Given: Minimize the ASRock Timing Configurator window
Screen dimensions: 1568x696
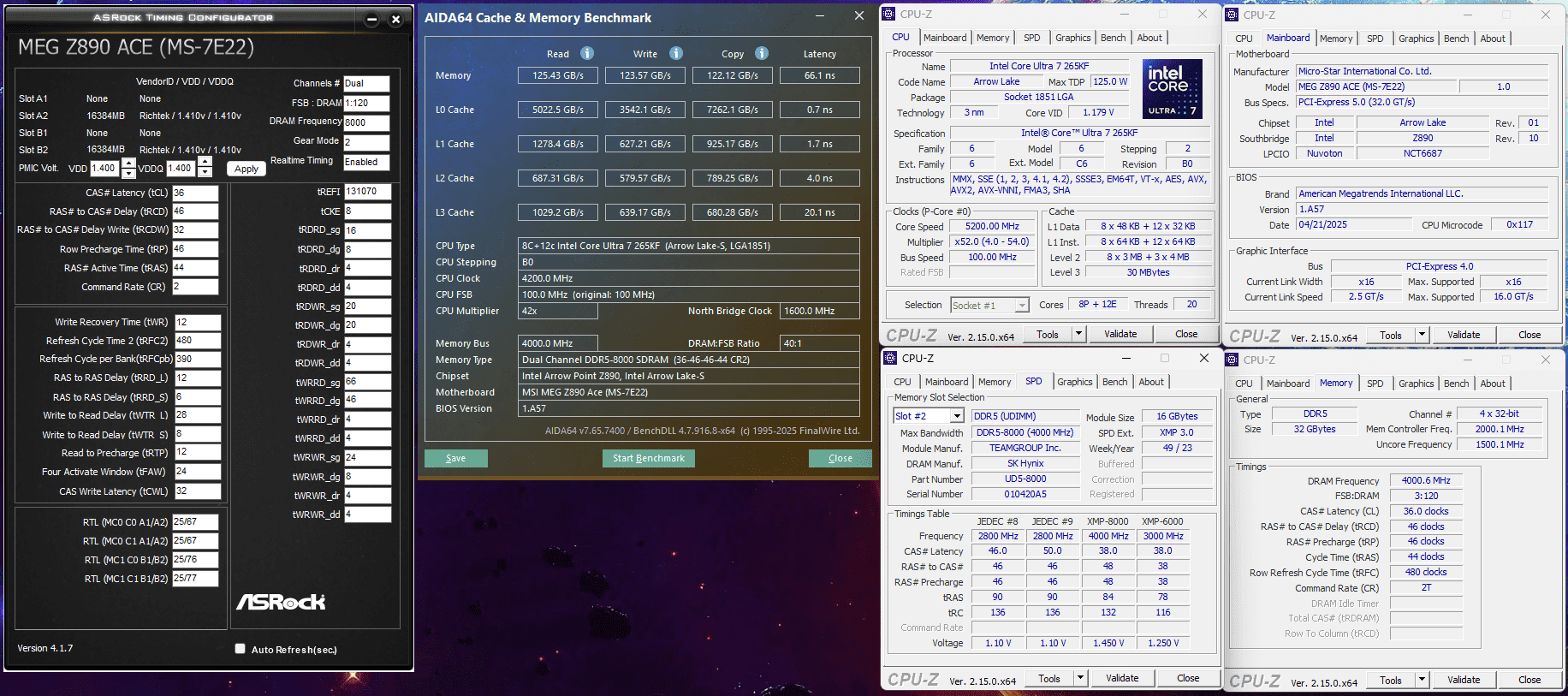Looking at the screenshot, I should click(371, 19).
